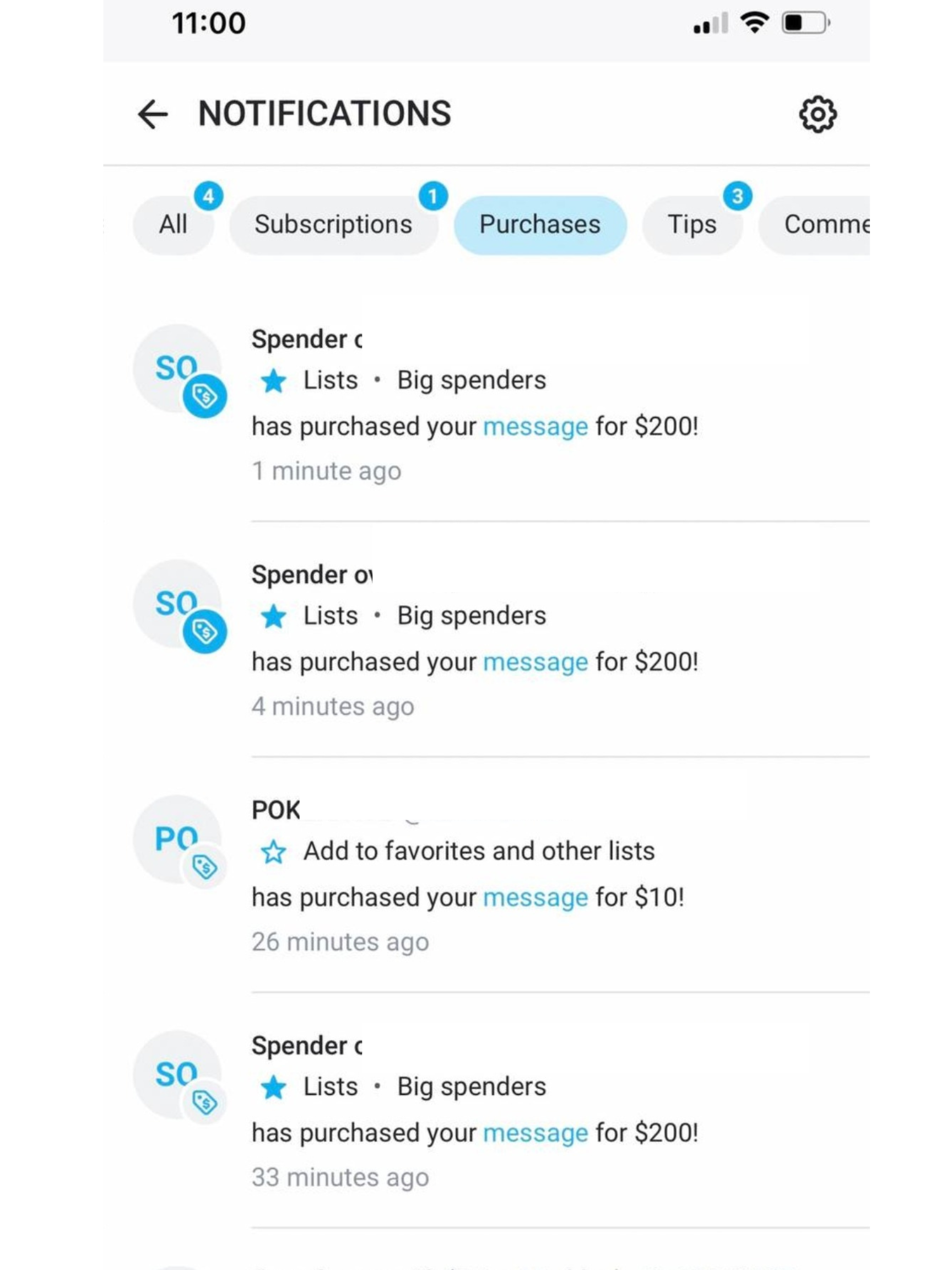Tap filled star on 1 minute ago notification
Image resolution: width=952 pixels, height=1270 pixels.
tap(273, 381)
